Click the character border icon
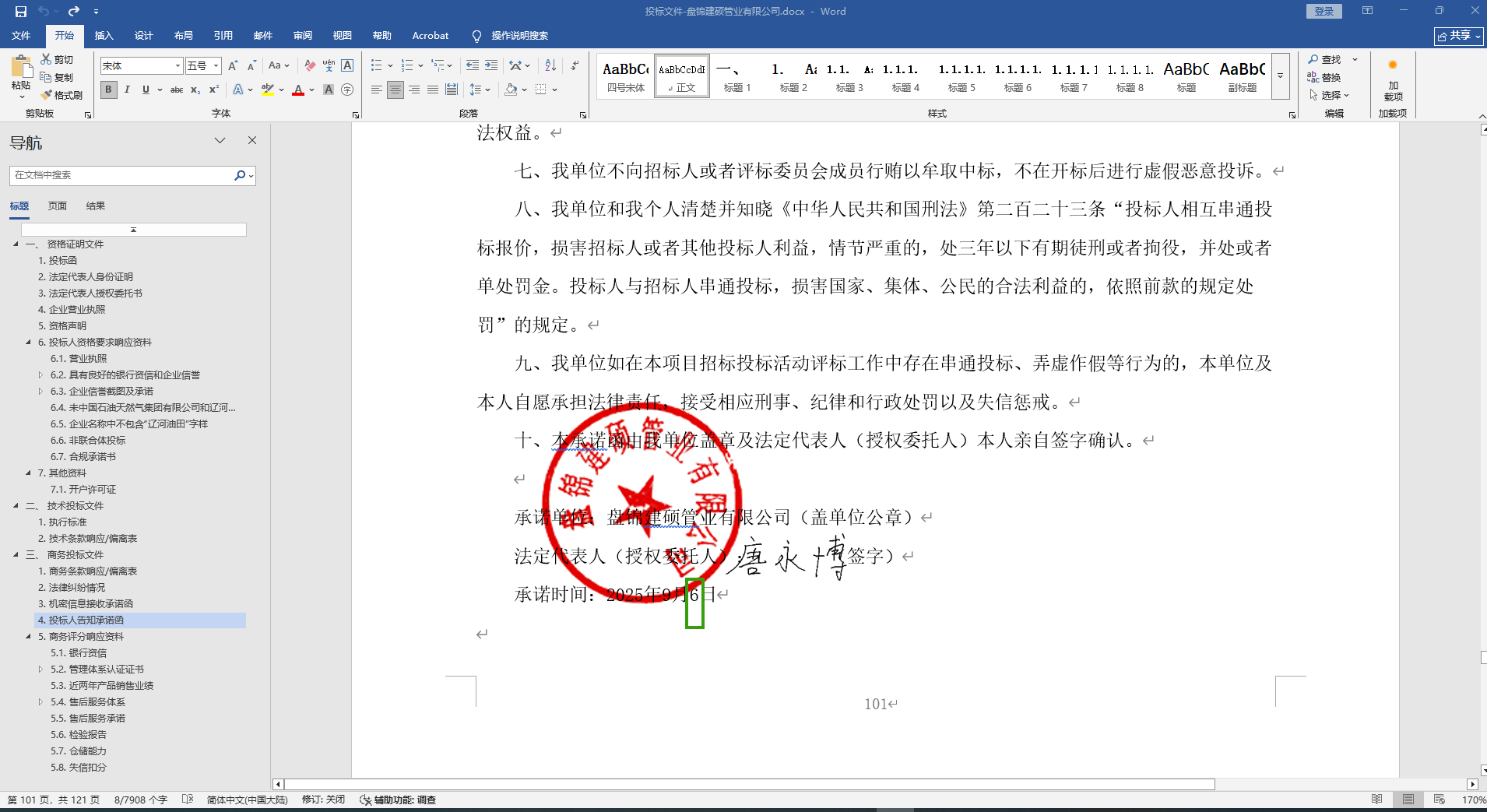The width and height of the screenshot is (1487, 812). coord(347,66)
